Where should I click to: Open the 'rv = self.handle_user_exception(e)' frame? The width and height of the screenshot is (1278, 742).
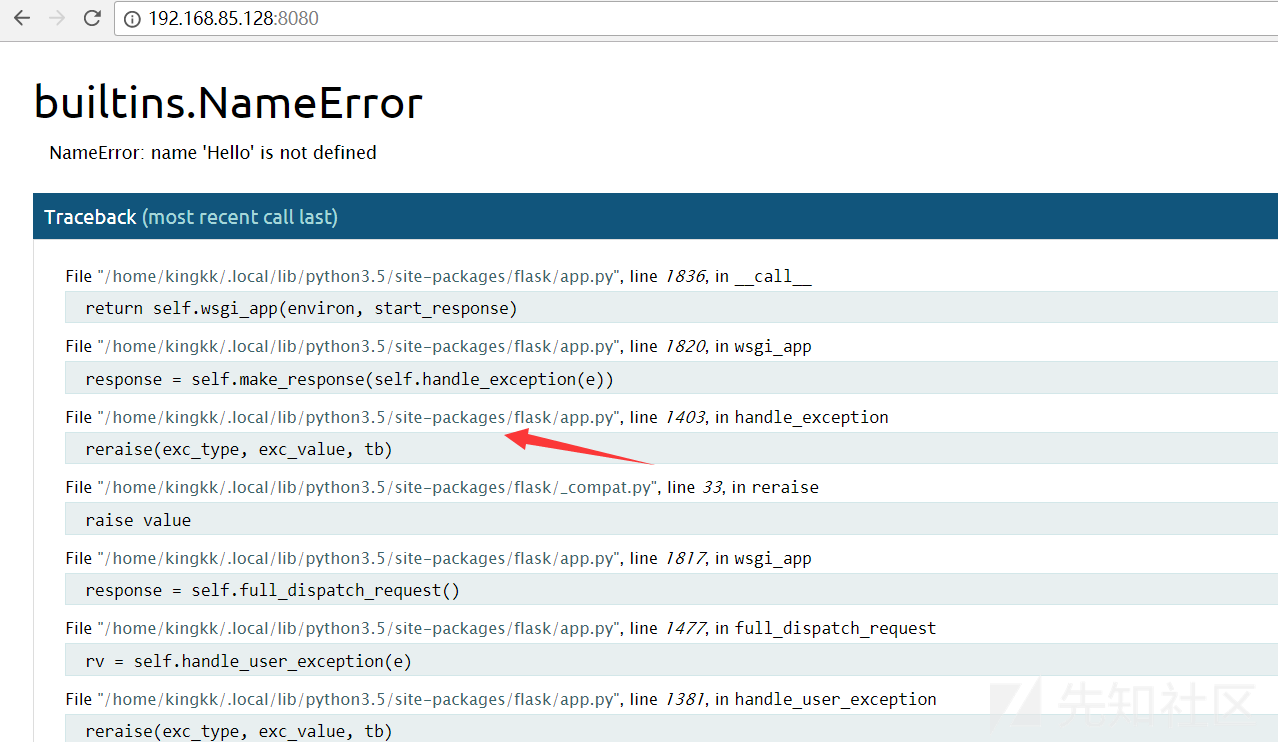coord(248,661)
